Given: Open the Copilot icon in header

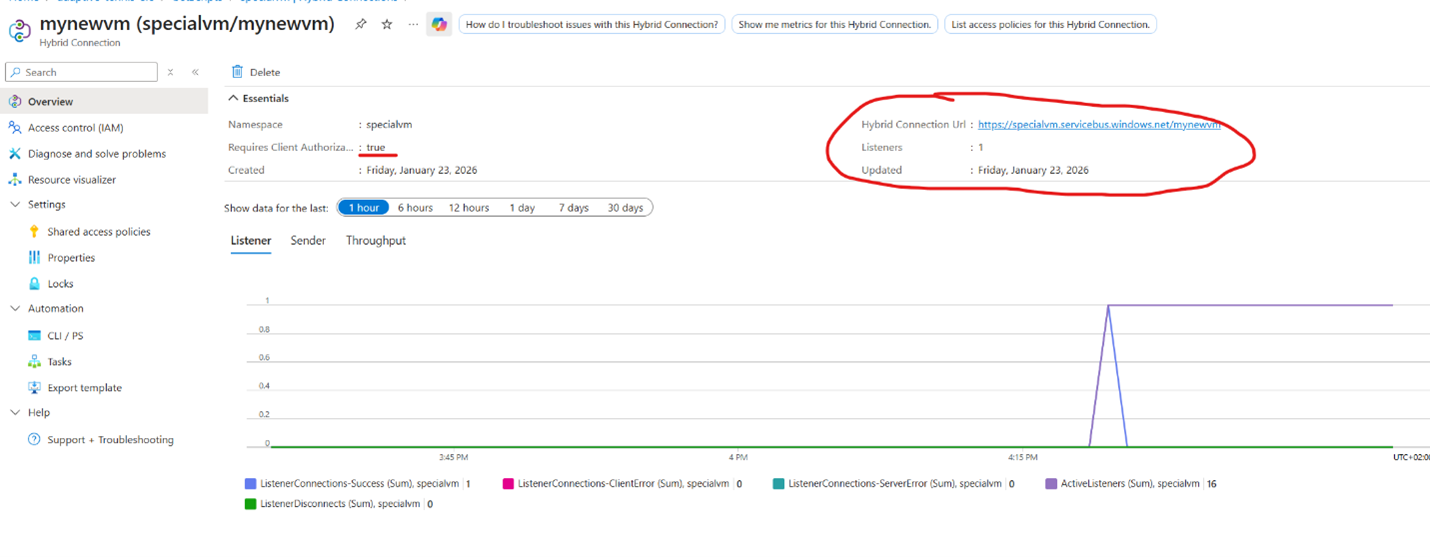Looking at the screenshot, I should click(439, 24).
